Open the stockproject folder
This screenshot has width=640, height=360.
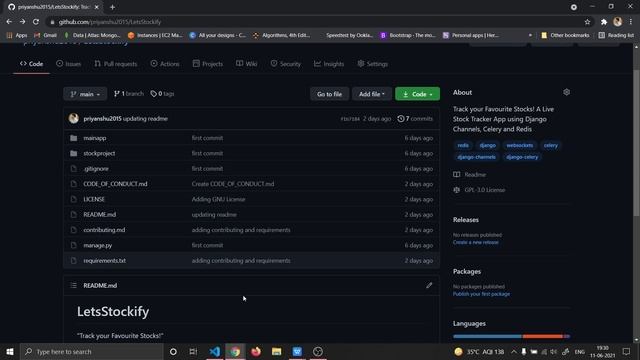coord(99,153)
